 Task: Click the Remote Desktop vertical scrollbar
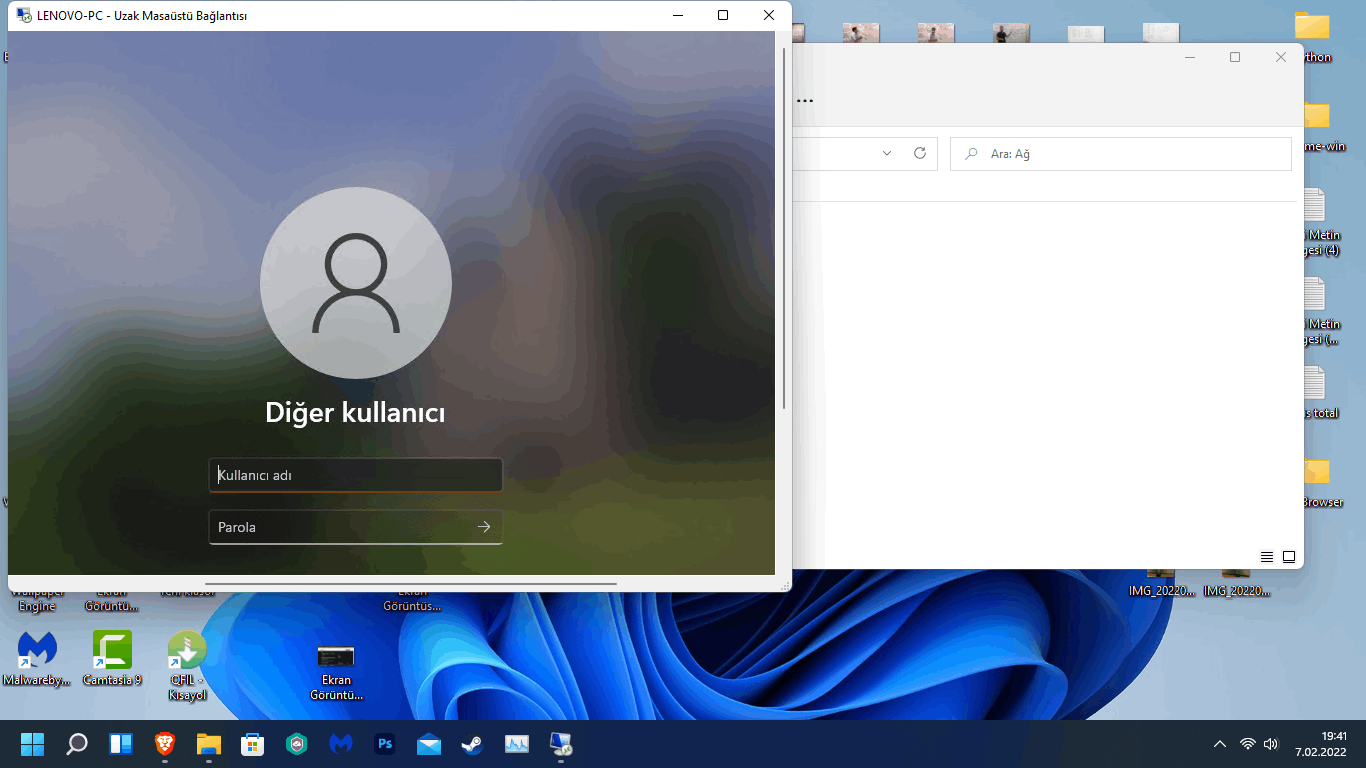point(784,229)
